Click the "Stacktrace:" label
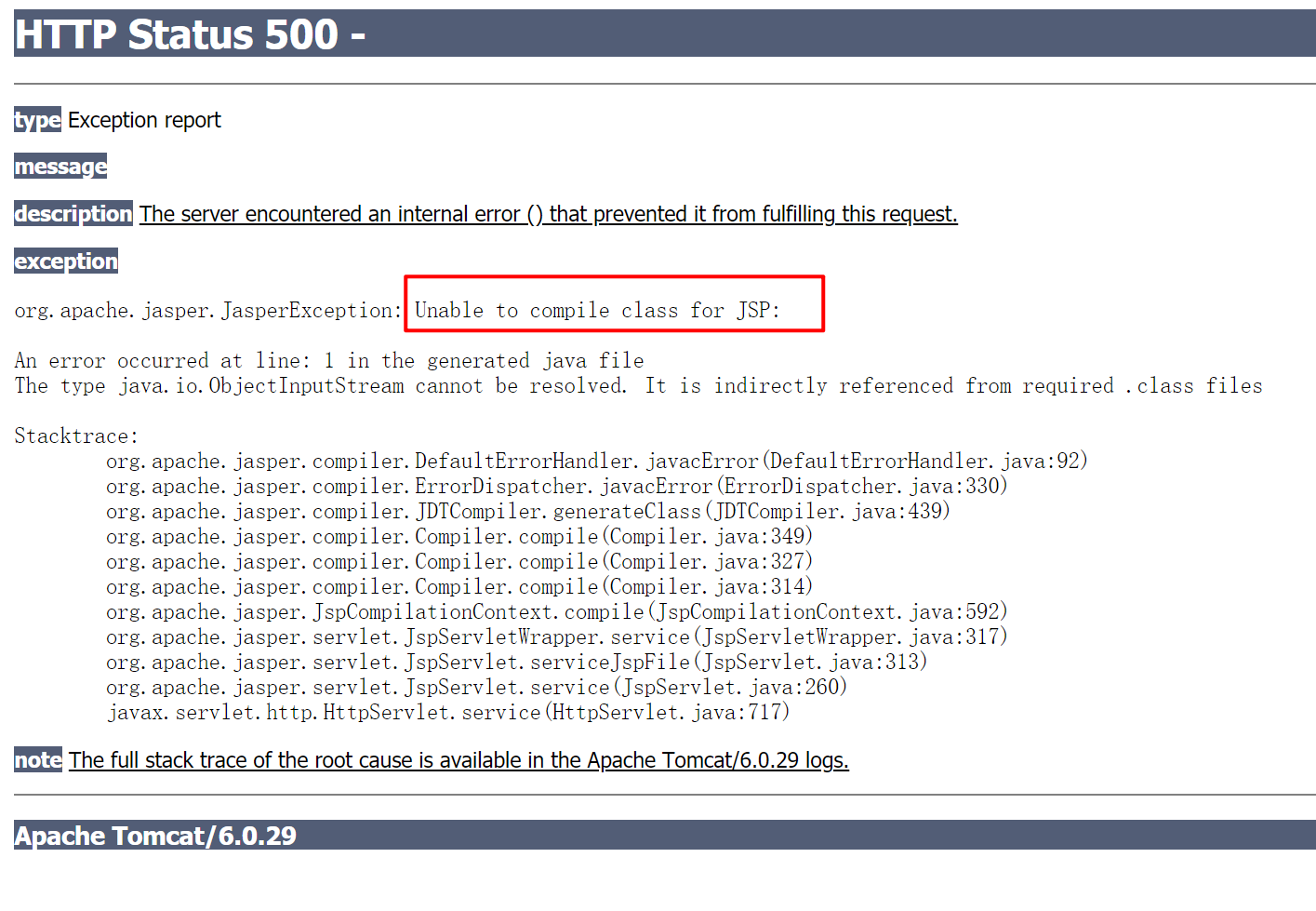Screen dimensions: 1316x911 click(76, 435)
